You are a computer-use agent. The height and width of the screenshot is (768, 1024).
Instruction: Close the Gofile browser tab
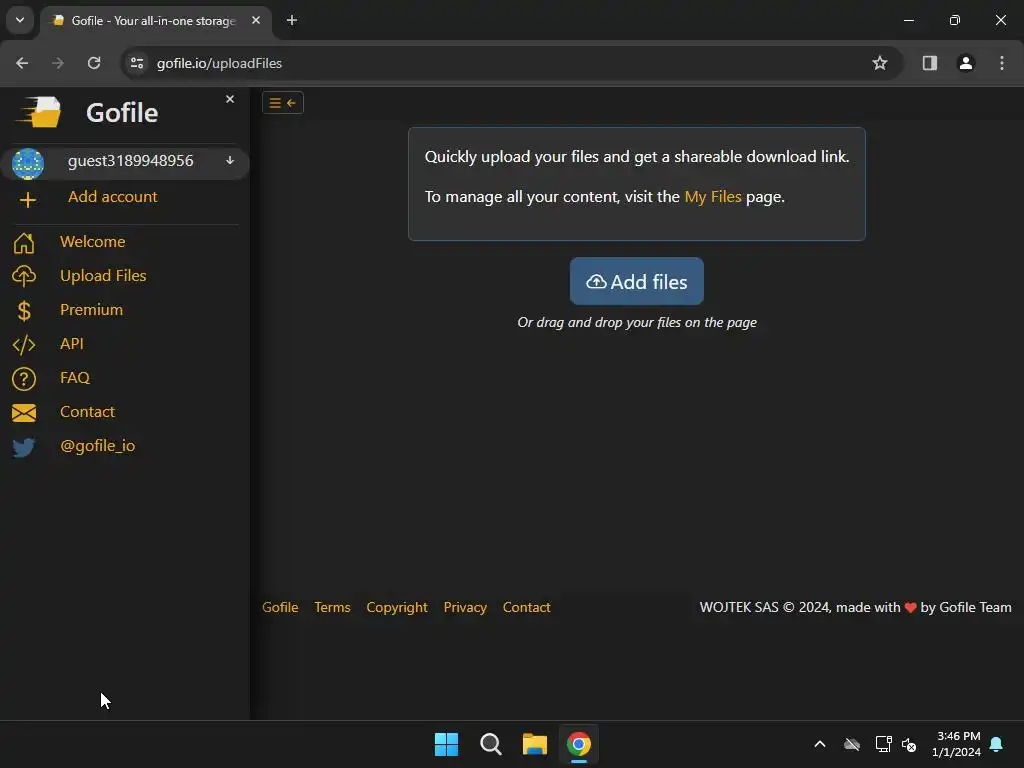click(x=256, y=21)
